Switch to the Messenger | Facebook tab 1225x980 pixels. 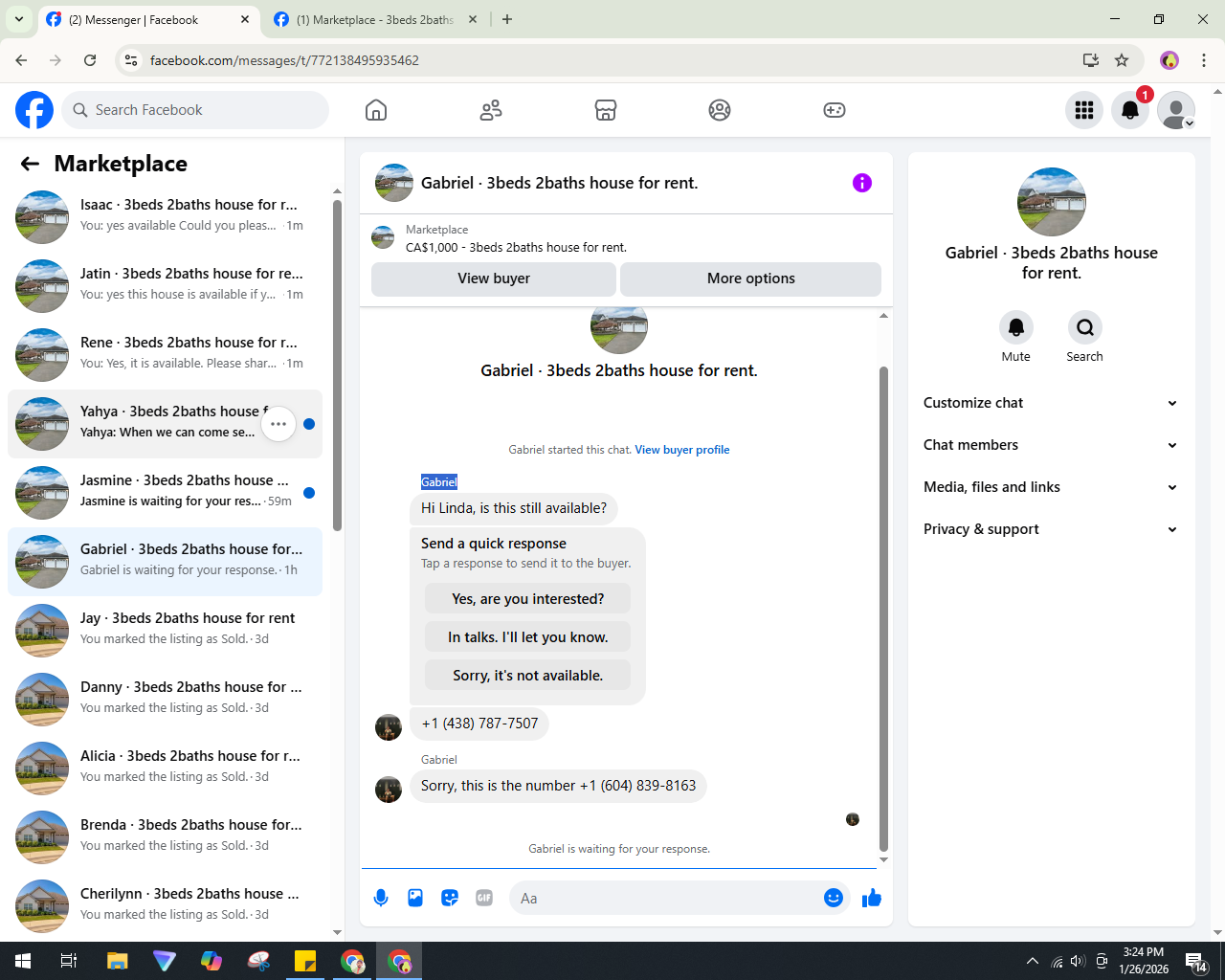tap(148, 19)
